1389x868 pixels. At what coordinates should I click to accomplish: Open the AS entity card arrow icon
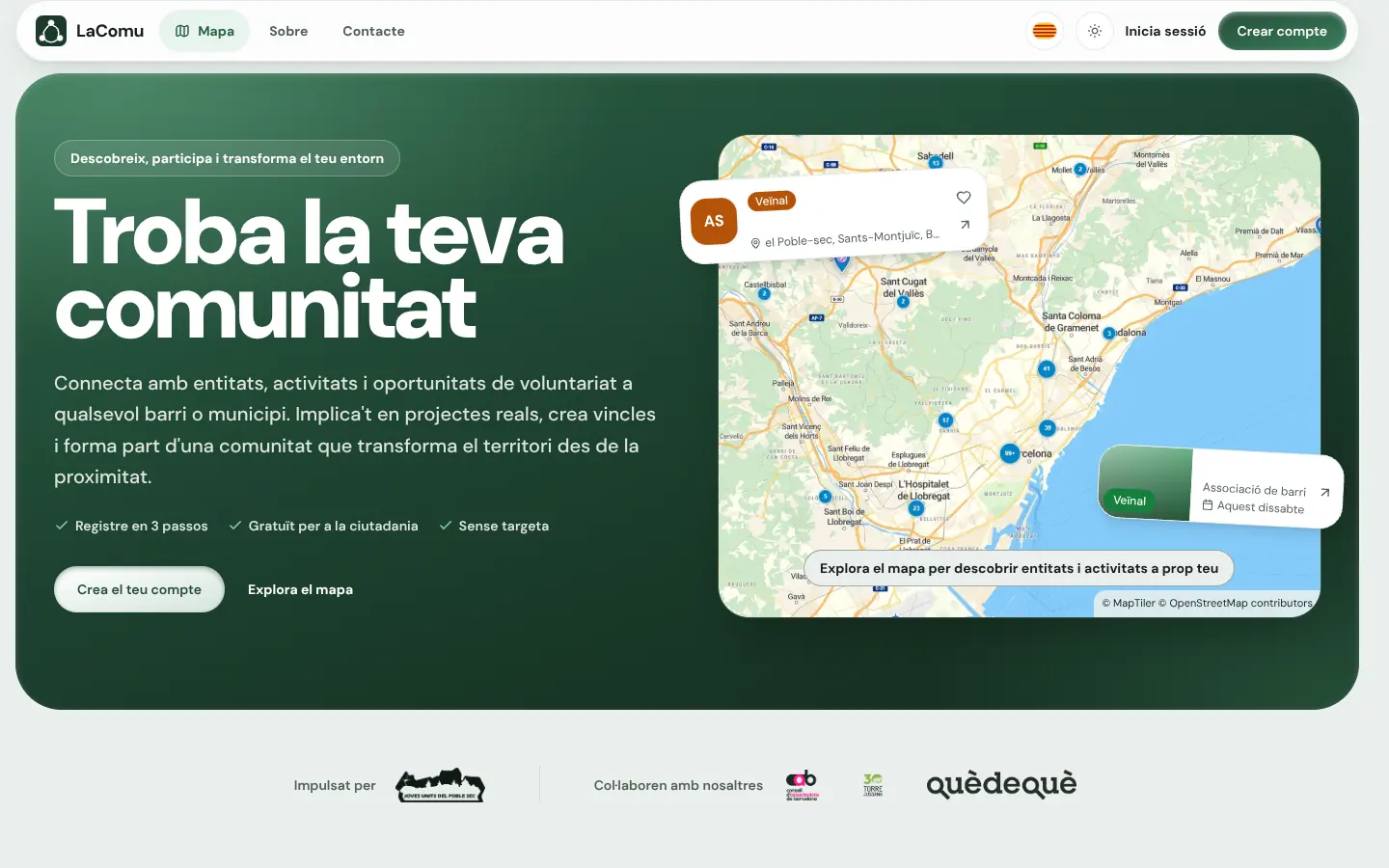pos(965,225)
